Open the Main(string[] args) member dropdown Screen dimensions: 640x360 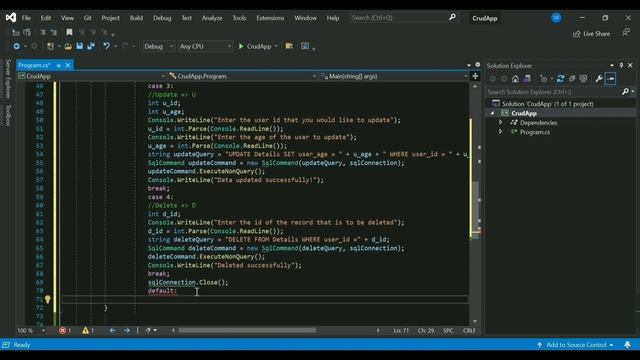[x=394, y=76]
